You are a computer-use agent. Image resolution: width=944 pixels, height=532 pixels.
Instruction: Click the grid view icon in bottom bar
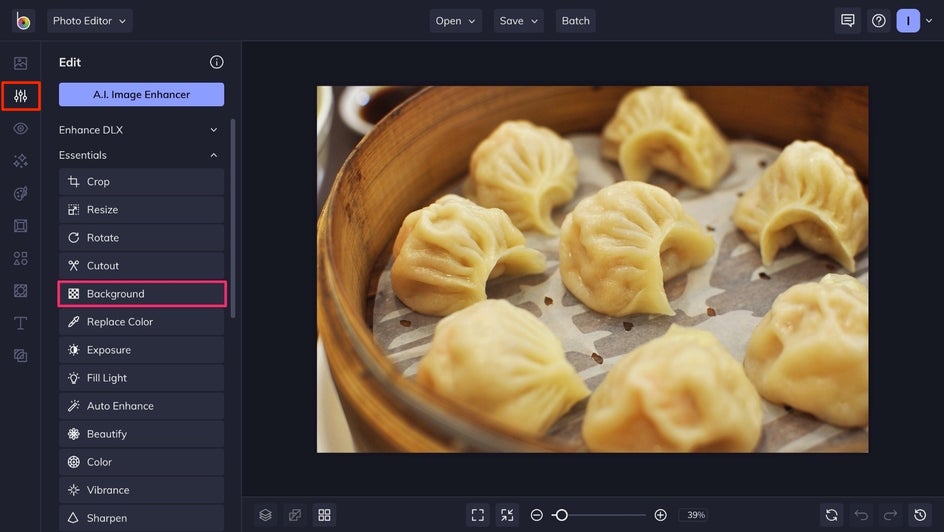(324, 515)
